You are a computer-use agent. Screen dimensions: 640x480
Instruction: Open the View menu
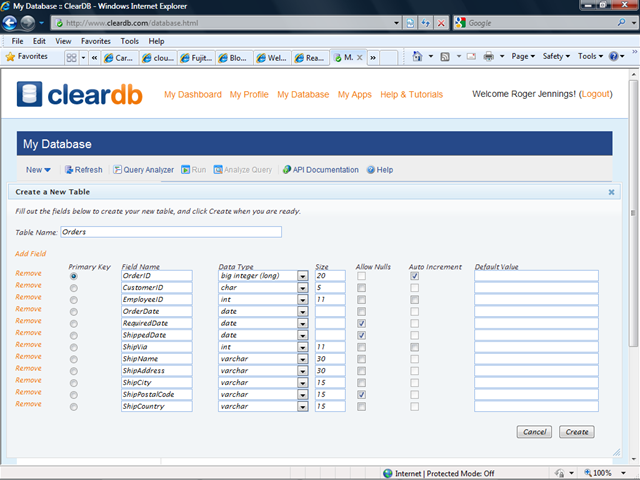tap(63, 41)
